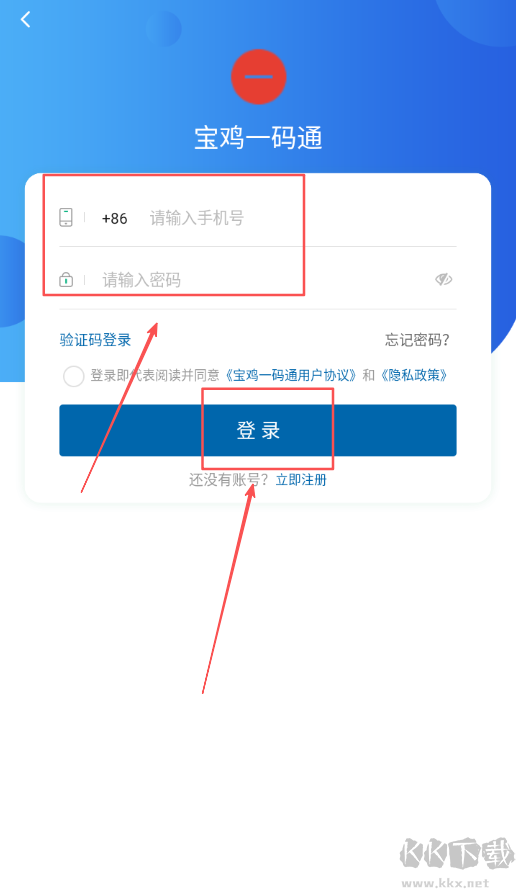The width and height of the screenshot is (516, 890).
Task: Click the 宝鸡一码通 title text
Action: click(x=258, y=138)
